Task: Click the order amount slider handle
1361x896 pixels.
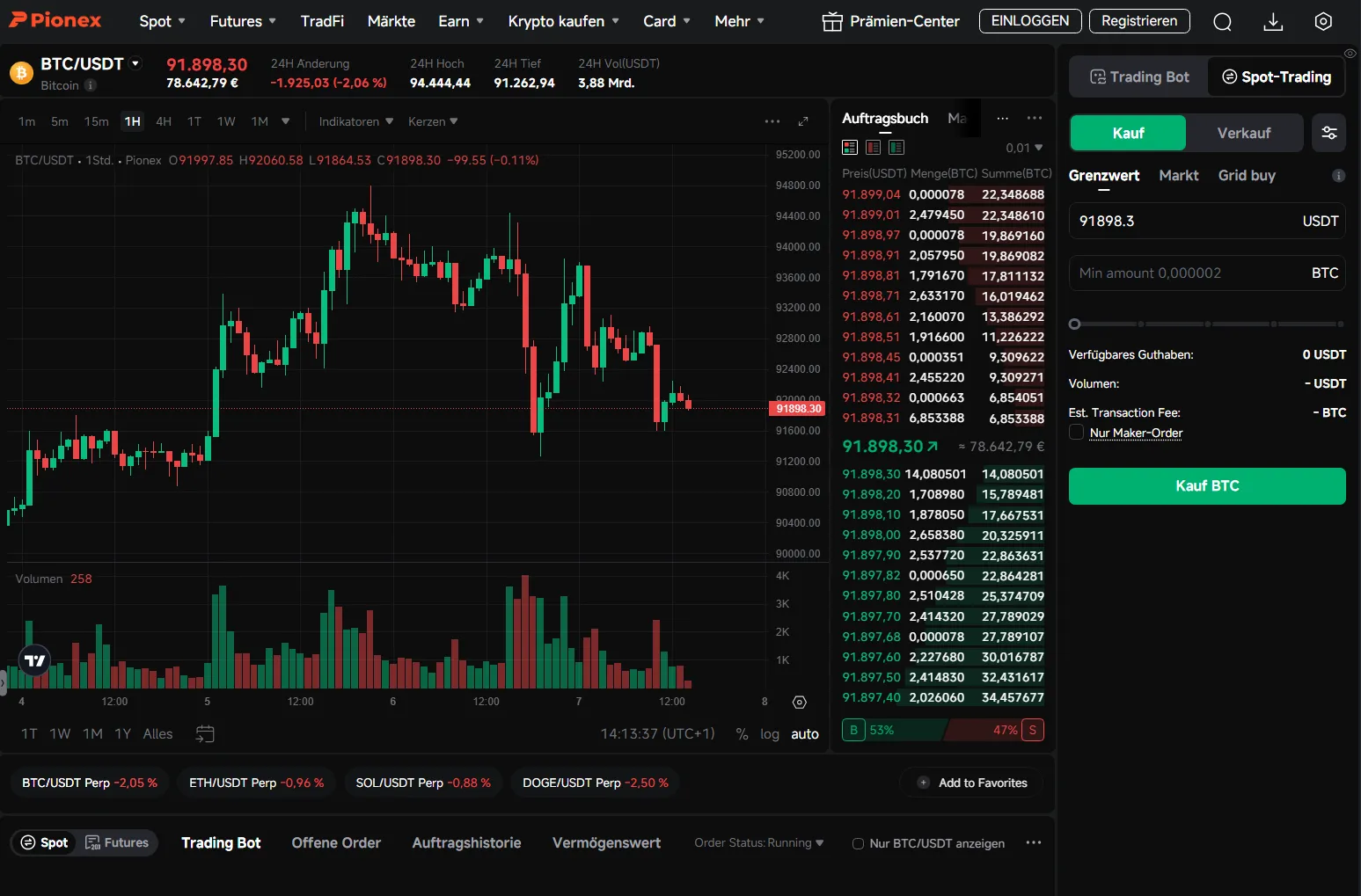Action: coord(1074,324)
